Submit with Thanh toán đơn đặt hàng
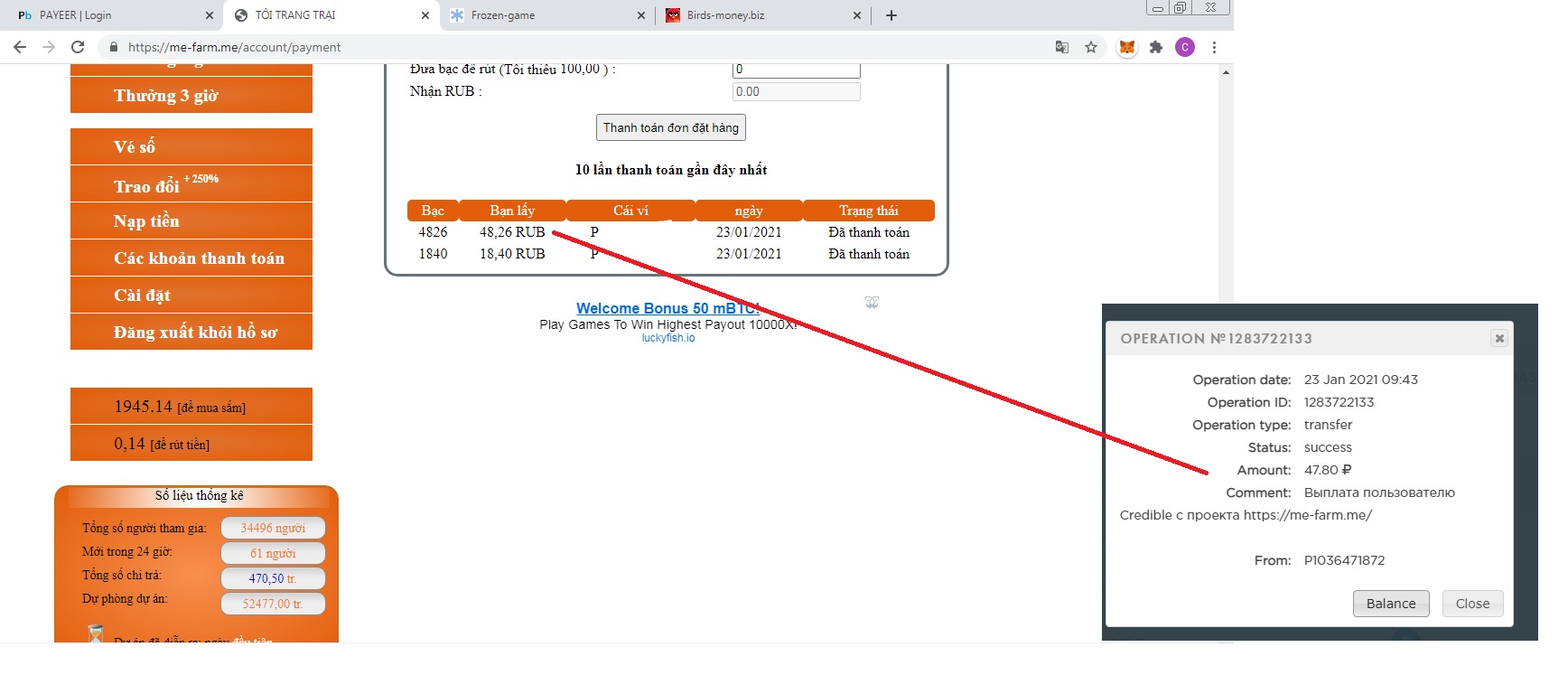This screenshot has height=694, width=1568. pyautogui.click(x=671, y=127)
